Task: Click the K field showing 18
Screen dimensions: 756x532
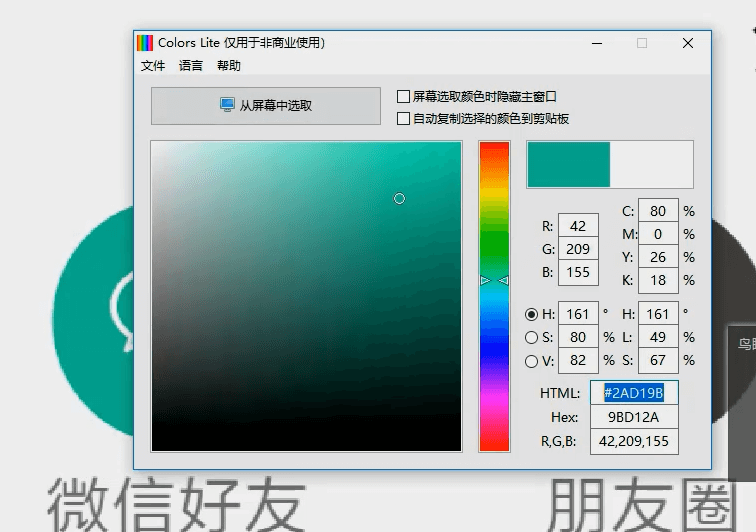Action: pyautogui.click(x=658, y=280)
